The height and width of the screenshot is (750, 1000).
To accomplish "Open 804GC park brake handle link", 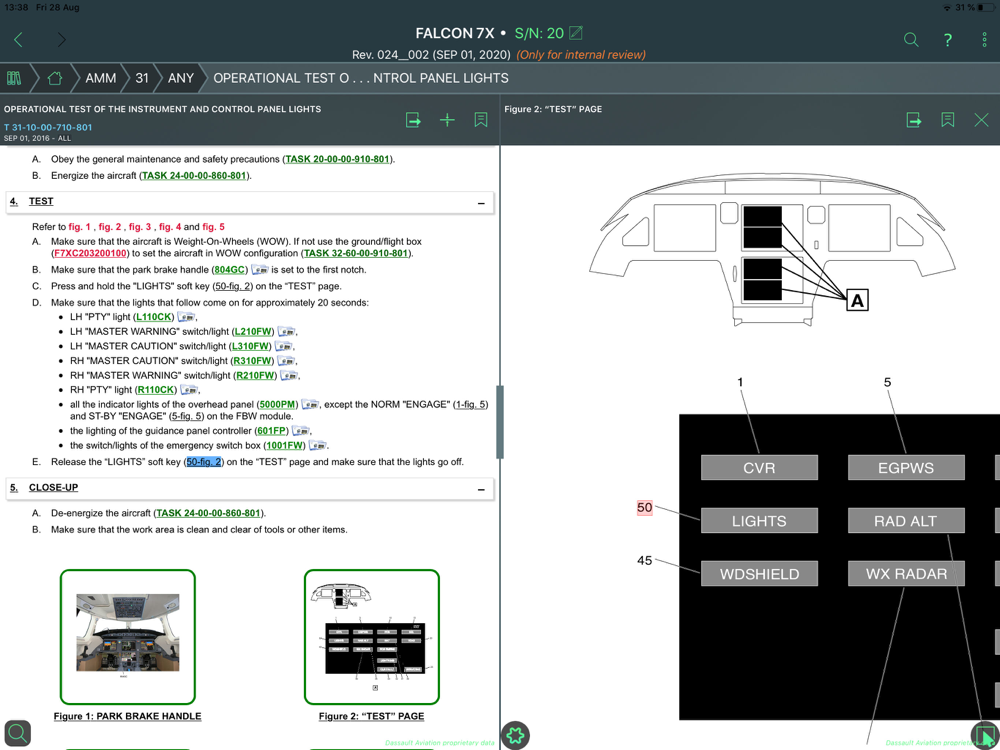I will pyautogui.click(x=230, y=270).
